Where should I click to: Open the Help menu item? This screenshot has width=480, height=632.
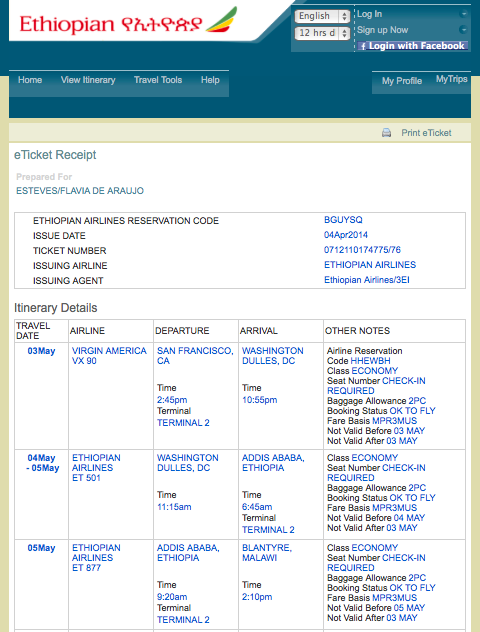click(x=210, y=80)
